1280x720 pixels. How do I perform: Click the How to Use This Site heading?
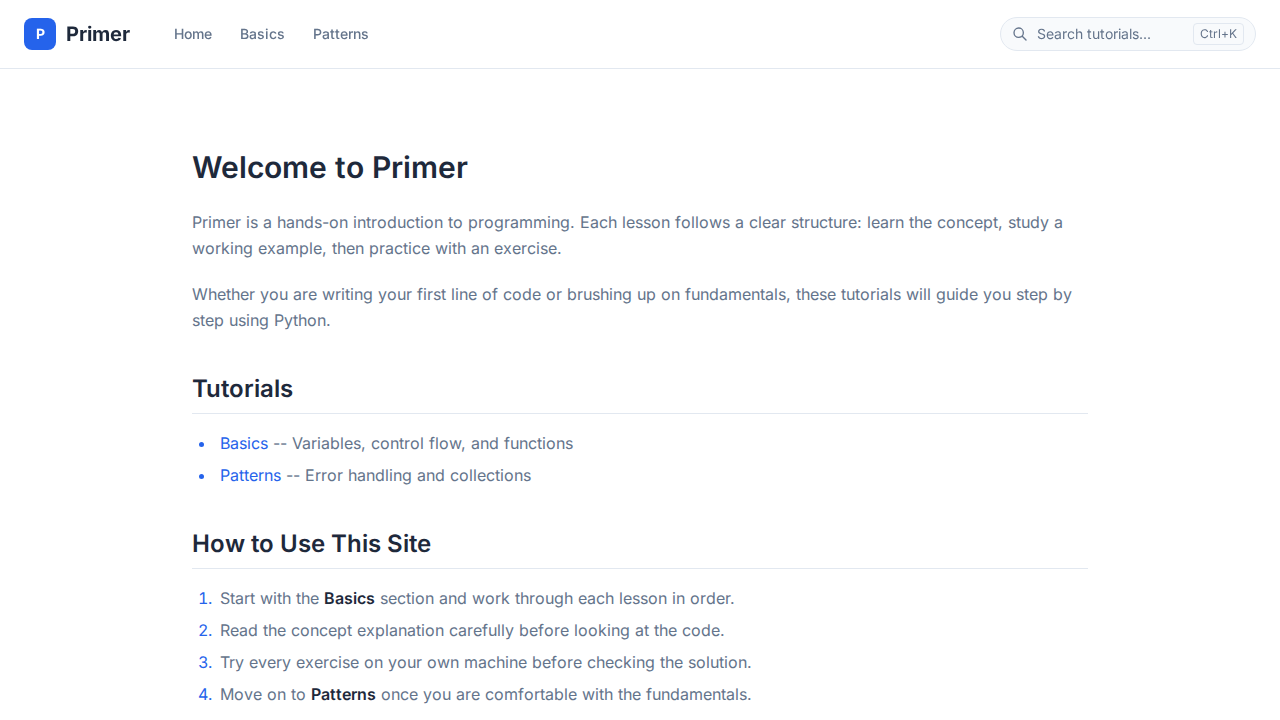[311, 543]
